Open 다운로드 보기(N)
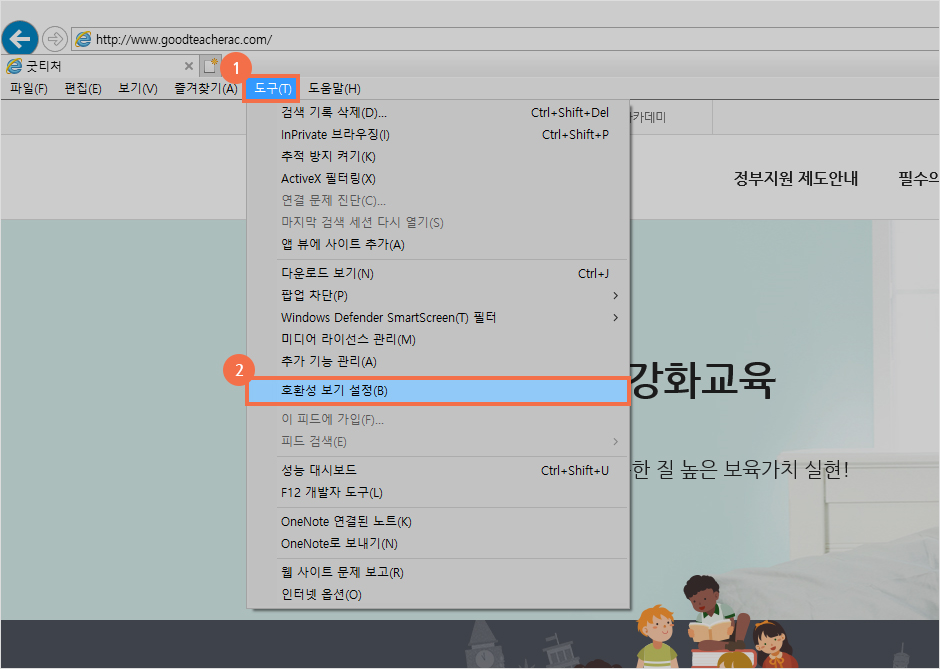 click(x=438, y=273)
